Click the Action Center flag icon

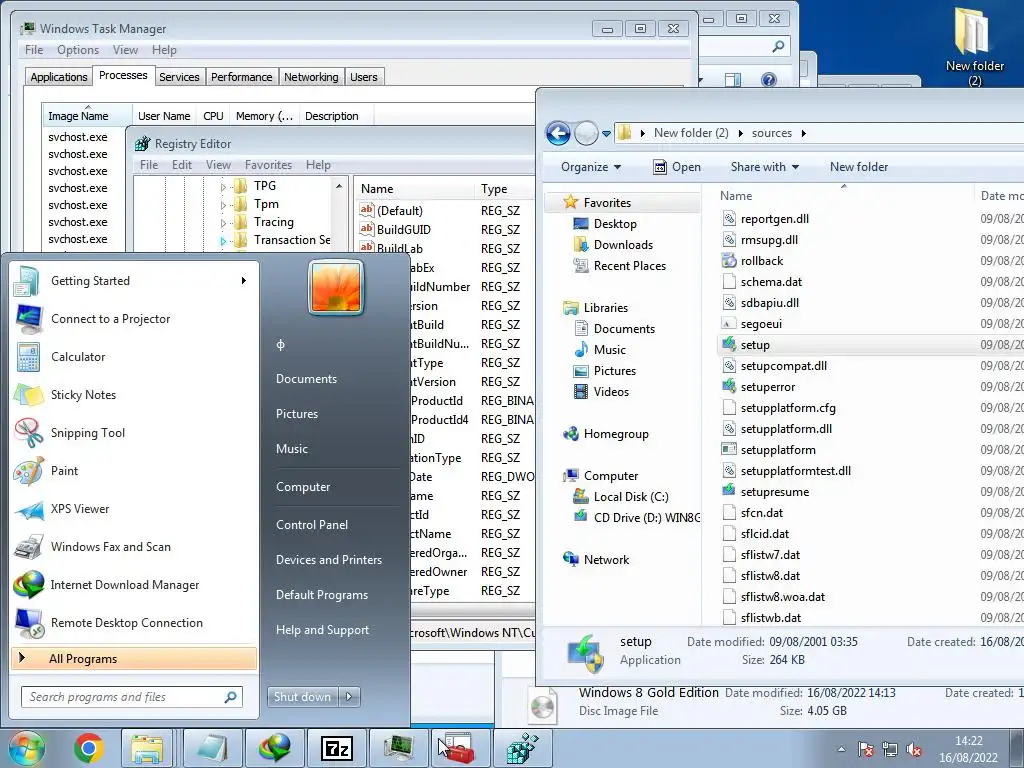point(866,749)
